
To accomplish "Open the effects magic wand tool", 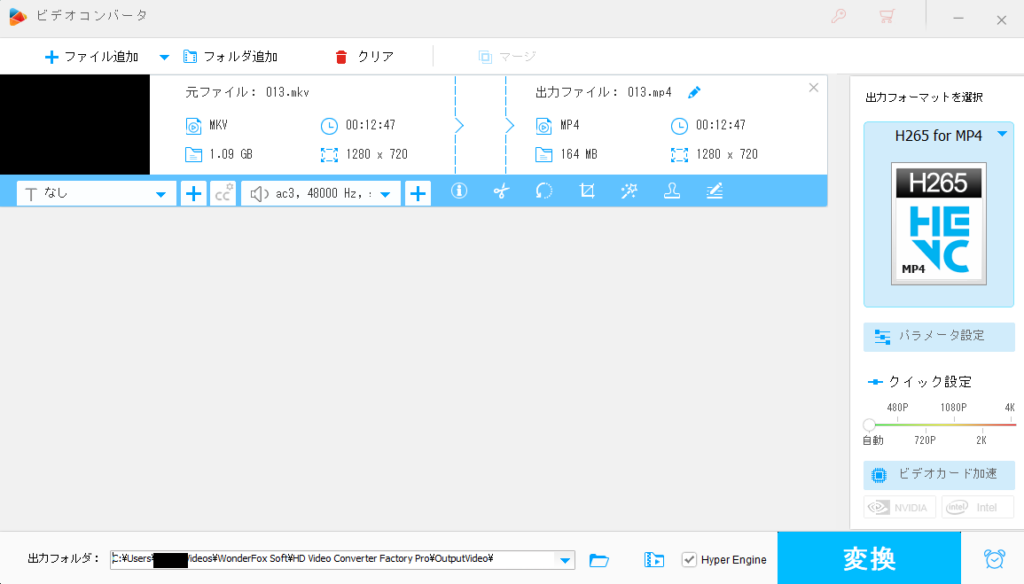I will 629,191.
